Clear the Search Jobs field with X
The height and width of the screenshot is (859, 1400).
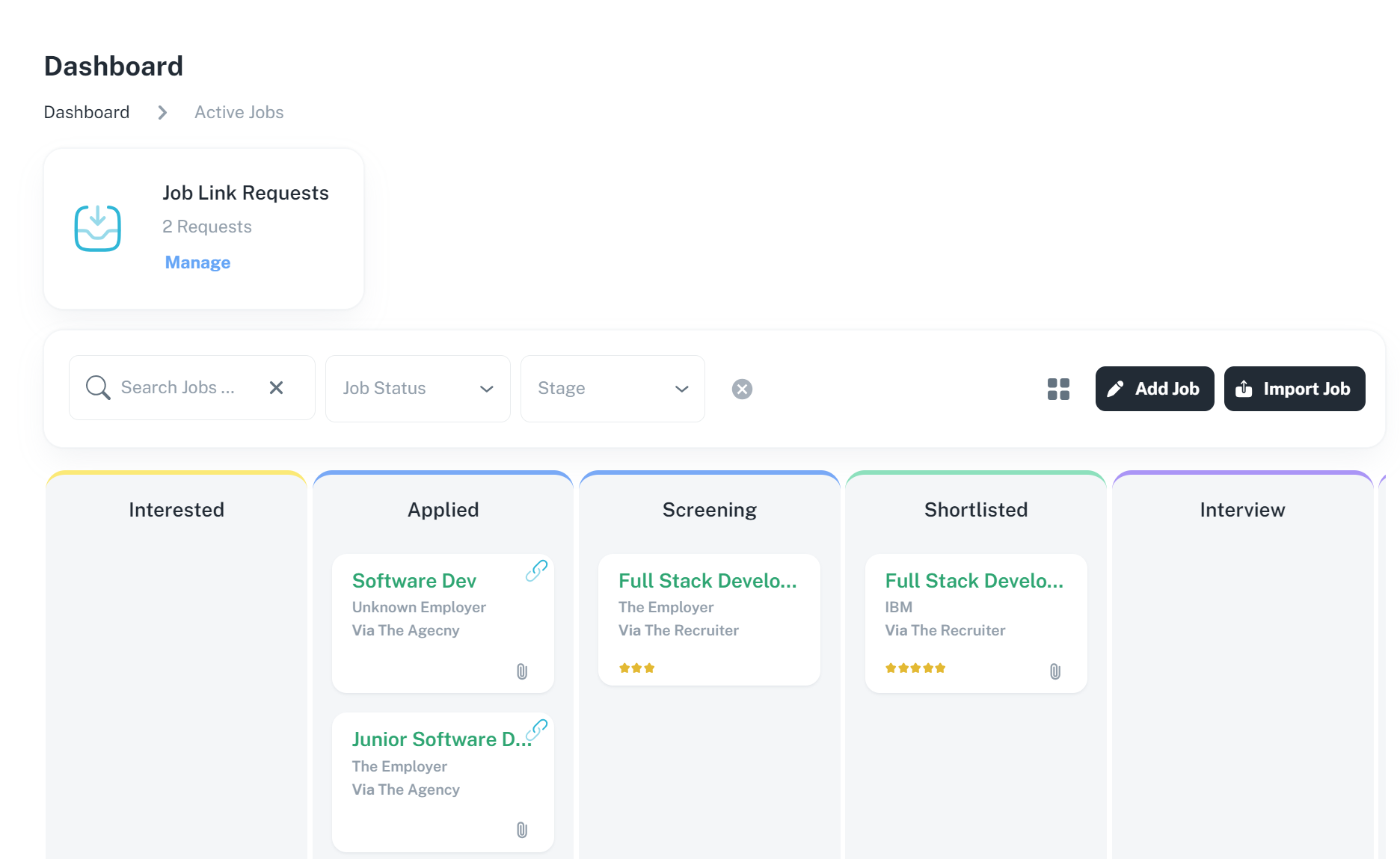(x=276, y=388)
